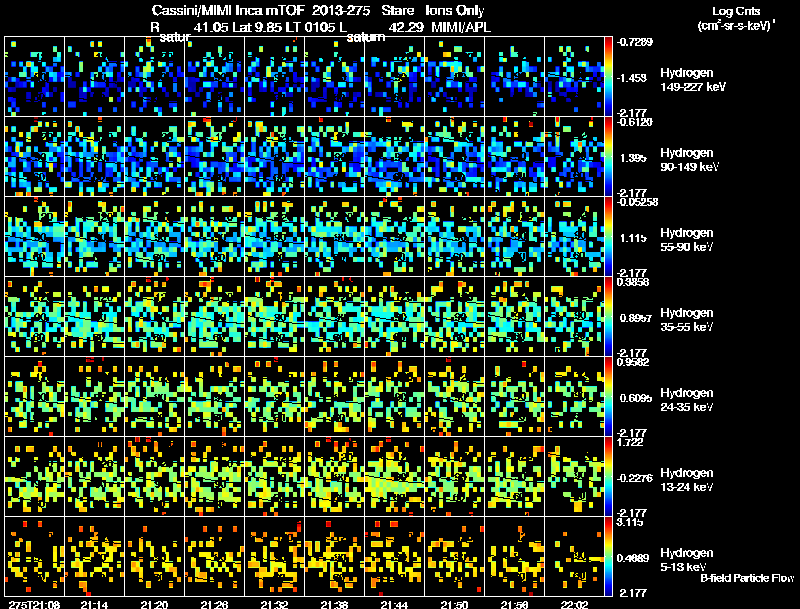Viewport: 800px width, 609px height.
Task: Click the 21:56 time axis label
Action: click(514, 604)
